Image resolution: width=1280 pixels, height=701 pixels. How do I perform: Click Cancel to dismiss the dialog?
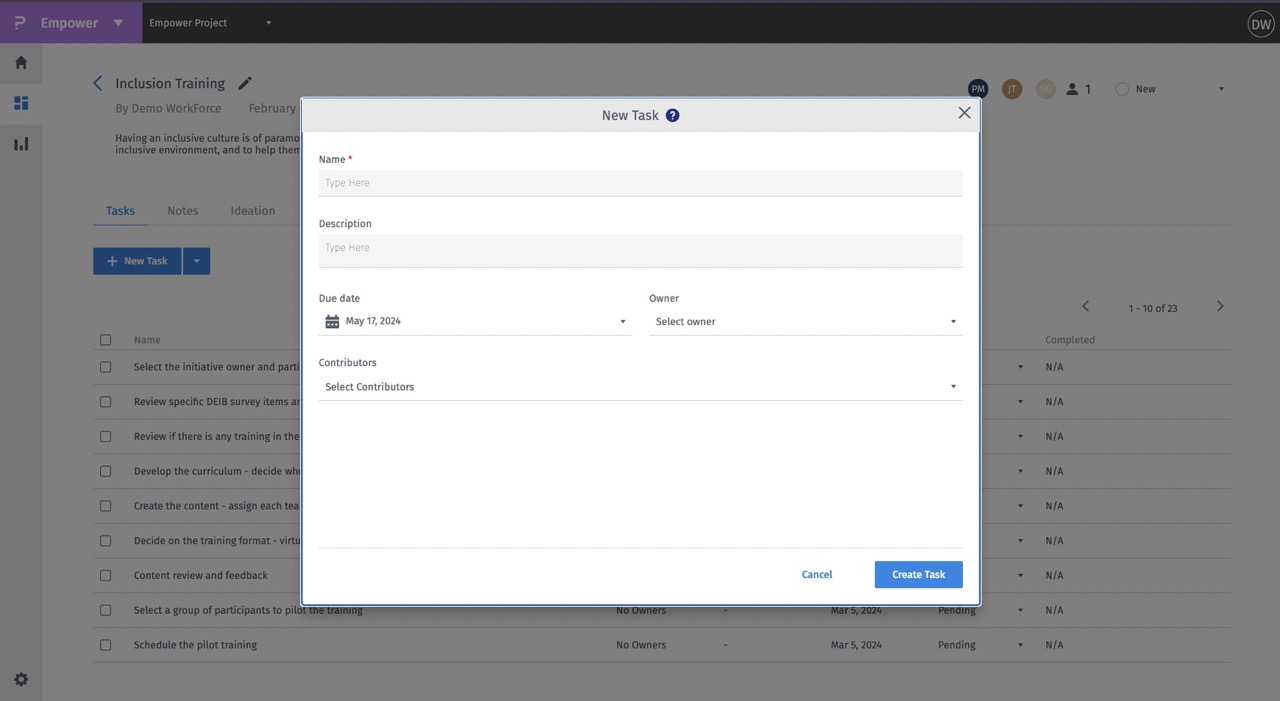(x=816, y=574)
